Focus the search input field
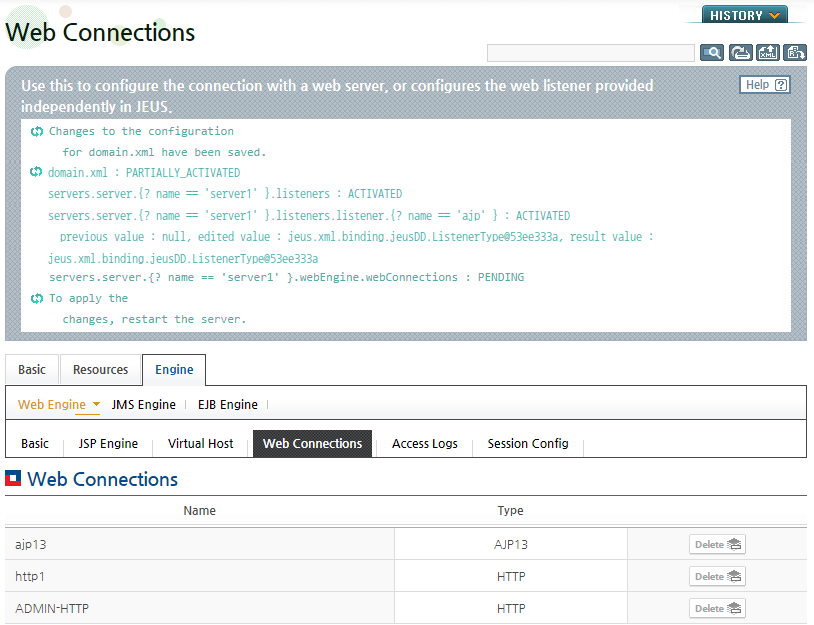Viewport: 814px width, 625px height. tap(590, 53)
